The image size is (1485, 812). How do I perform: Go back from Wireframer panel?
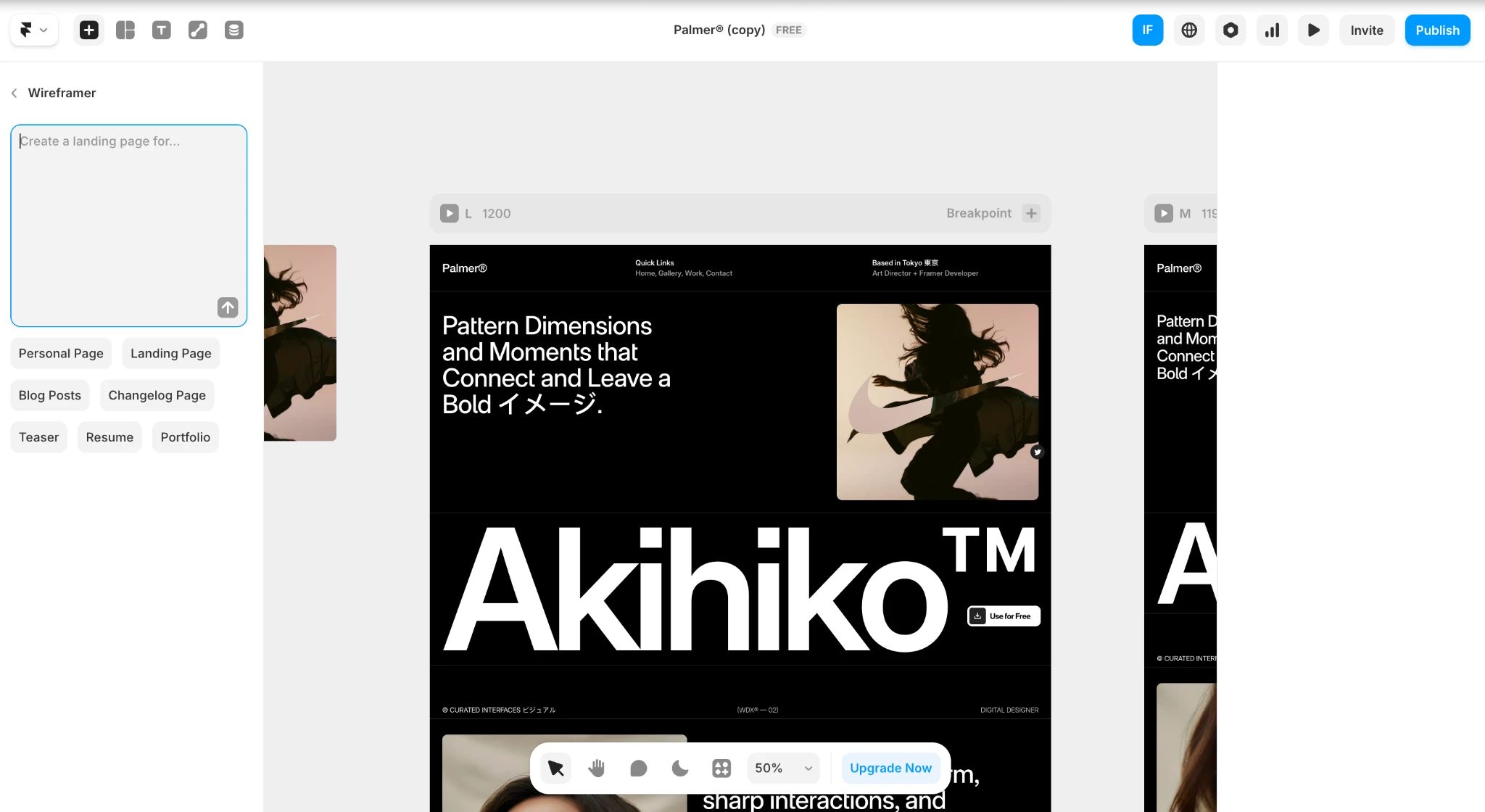[15, 93]
